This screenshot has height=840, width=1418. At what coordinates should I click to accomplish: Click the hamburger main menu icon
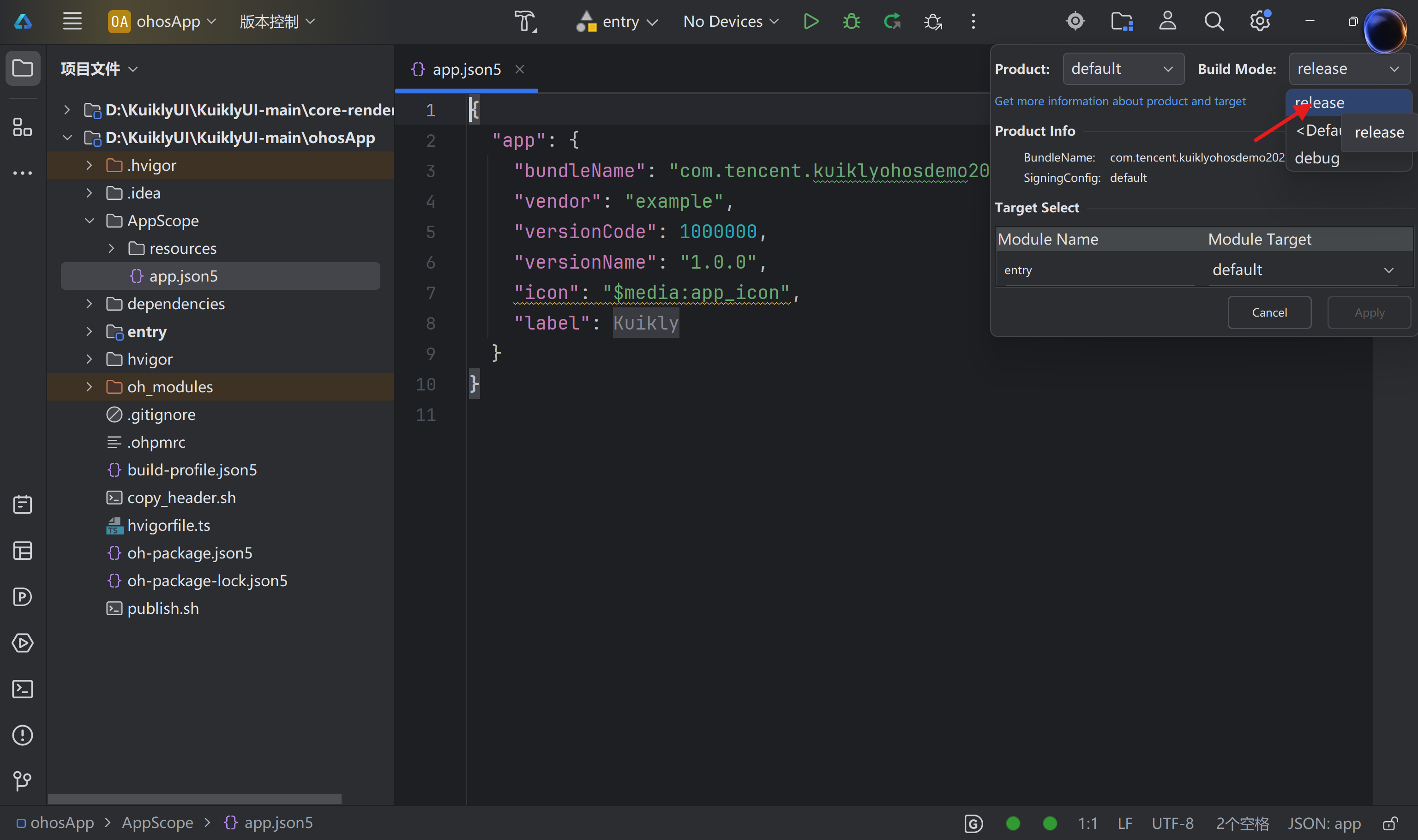pyautogui.click(x=72, y=22)
